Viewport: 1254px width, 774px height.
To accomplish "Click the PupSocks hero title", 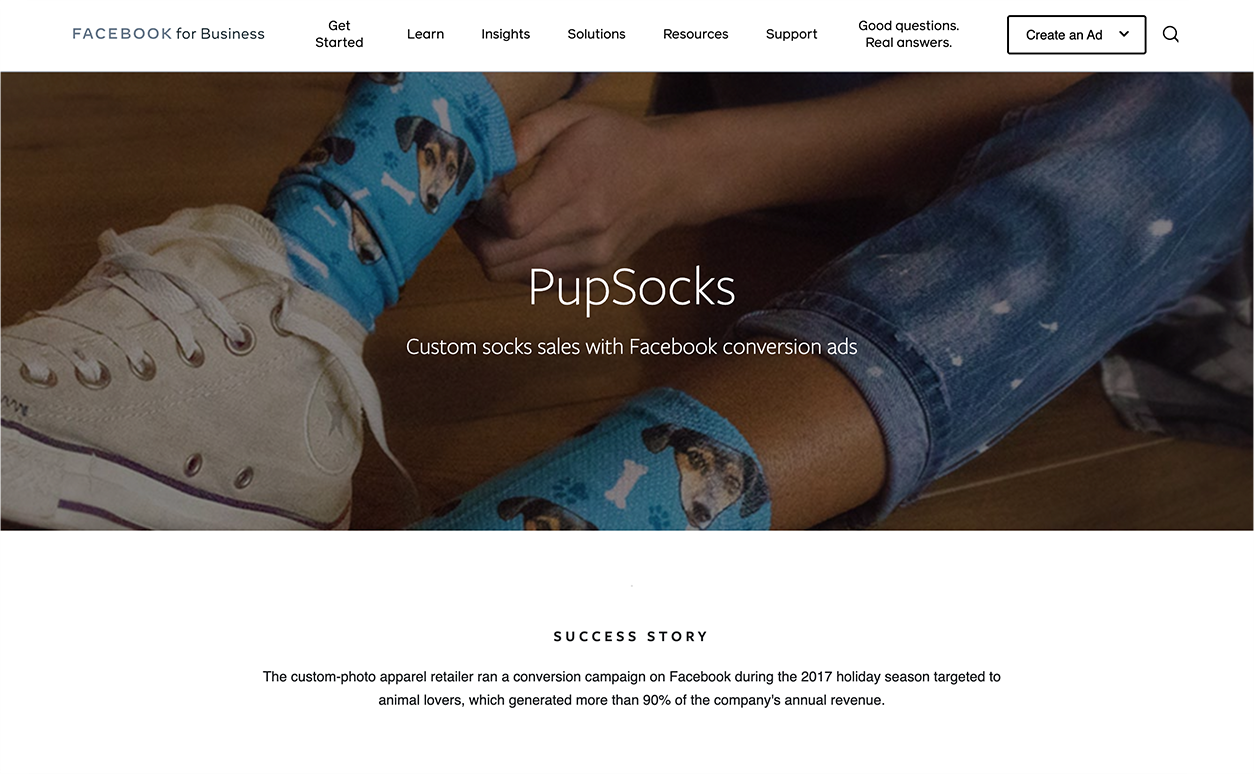I will (631, 287).
